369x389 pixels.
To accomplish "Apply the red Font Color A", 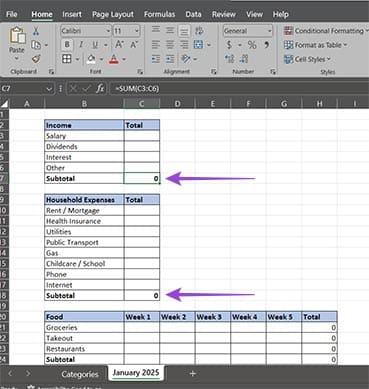I will (x=114, y=59).
